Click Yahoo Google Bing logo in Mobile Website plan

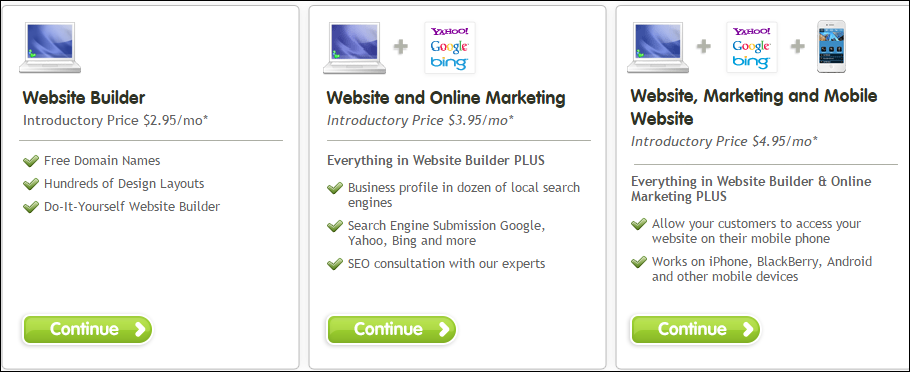(x=752, y=48)
